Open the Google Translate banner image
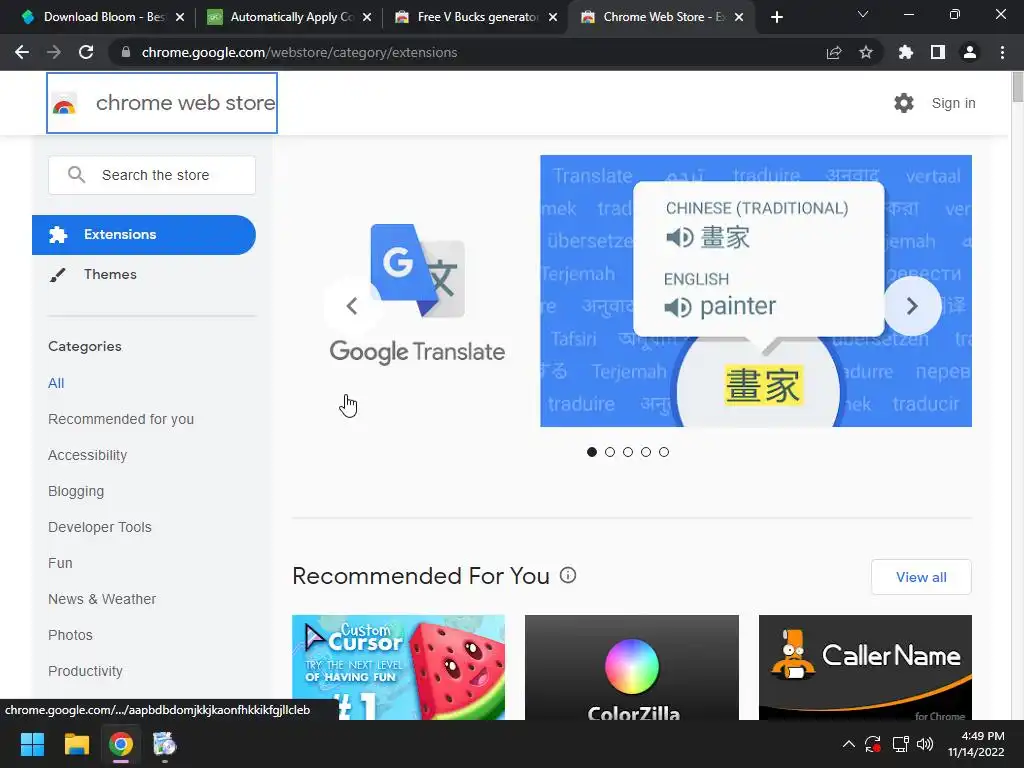 [756, 291]
